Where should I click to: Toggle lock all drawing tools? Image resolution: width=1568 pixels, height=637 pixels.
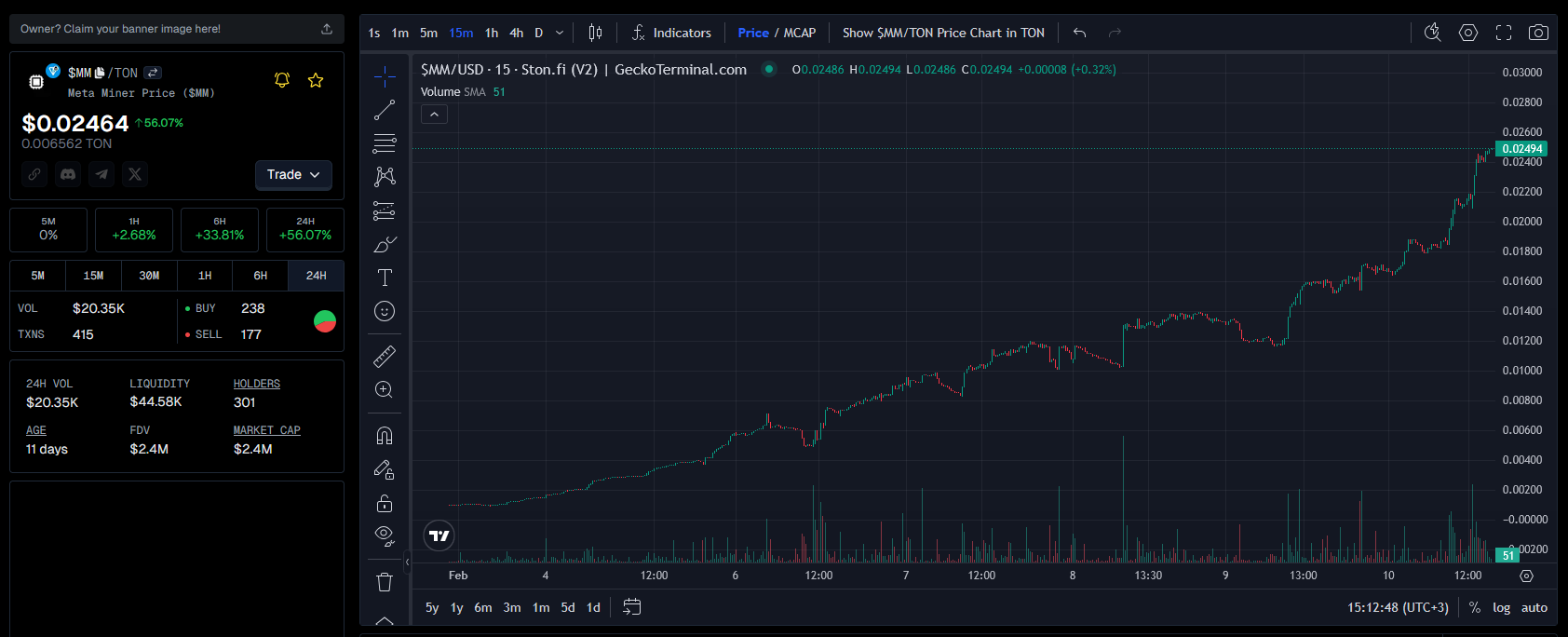coord(385,504)
